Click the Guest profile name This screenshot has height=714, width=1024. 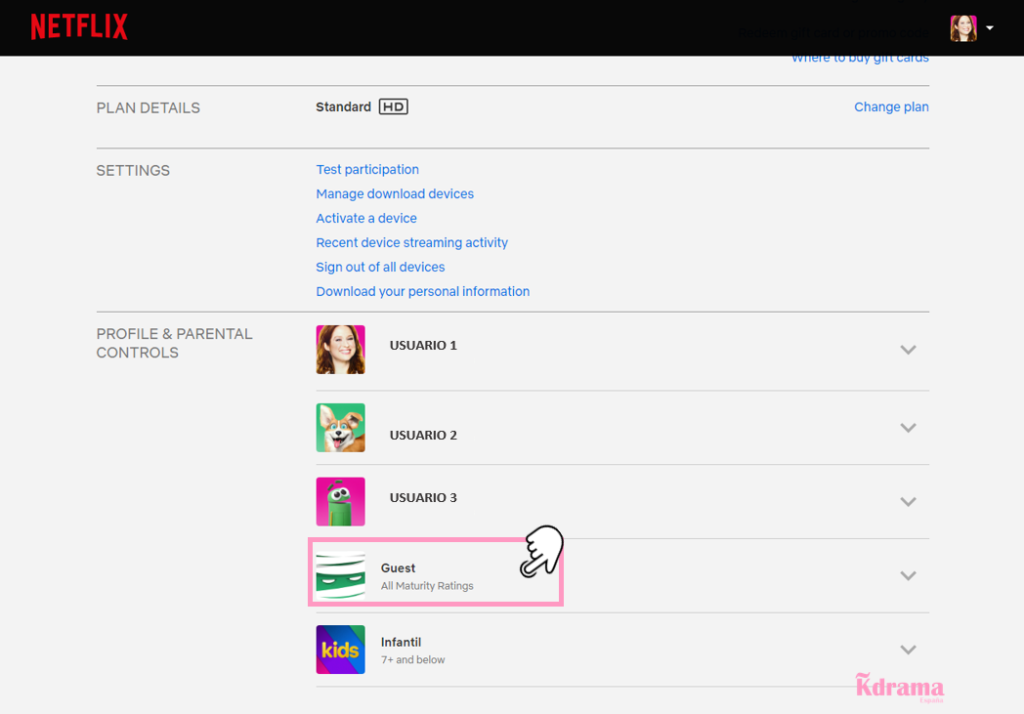point(398,568)
